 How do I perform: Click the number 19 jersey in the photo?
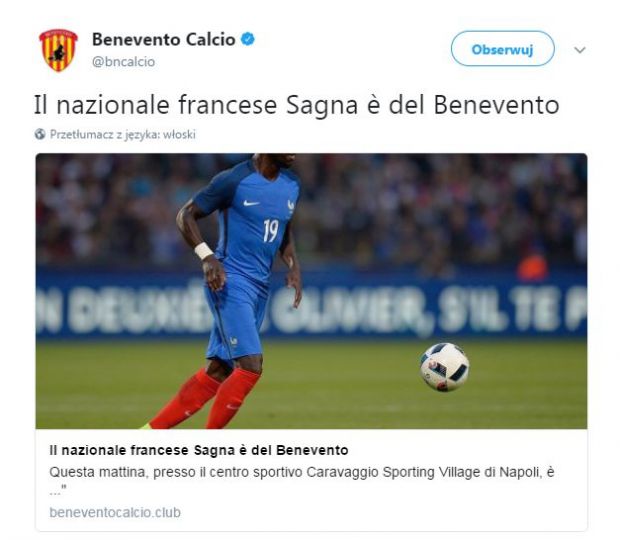click(271, 230)
